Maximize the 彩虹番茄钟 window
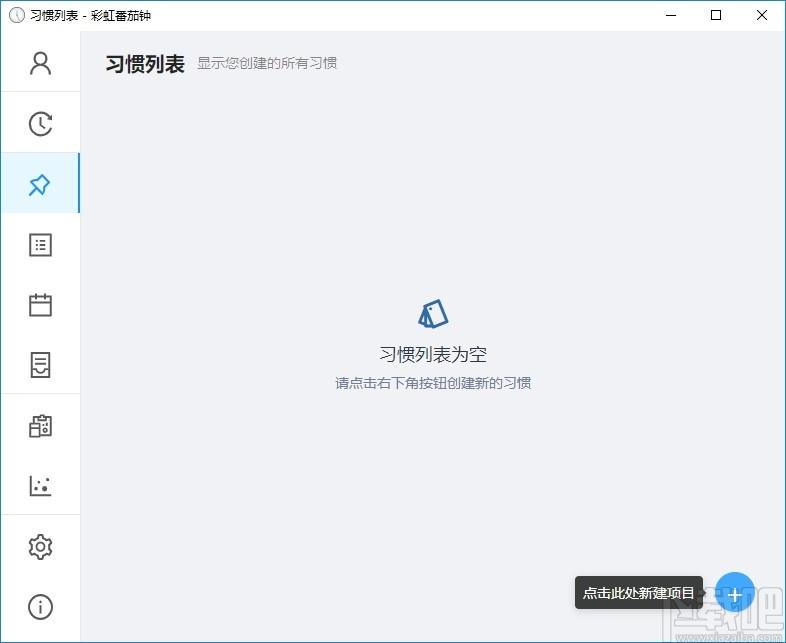This screenshot has height=643, width=786. (716, 15)
